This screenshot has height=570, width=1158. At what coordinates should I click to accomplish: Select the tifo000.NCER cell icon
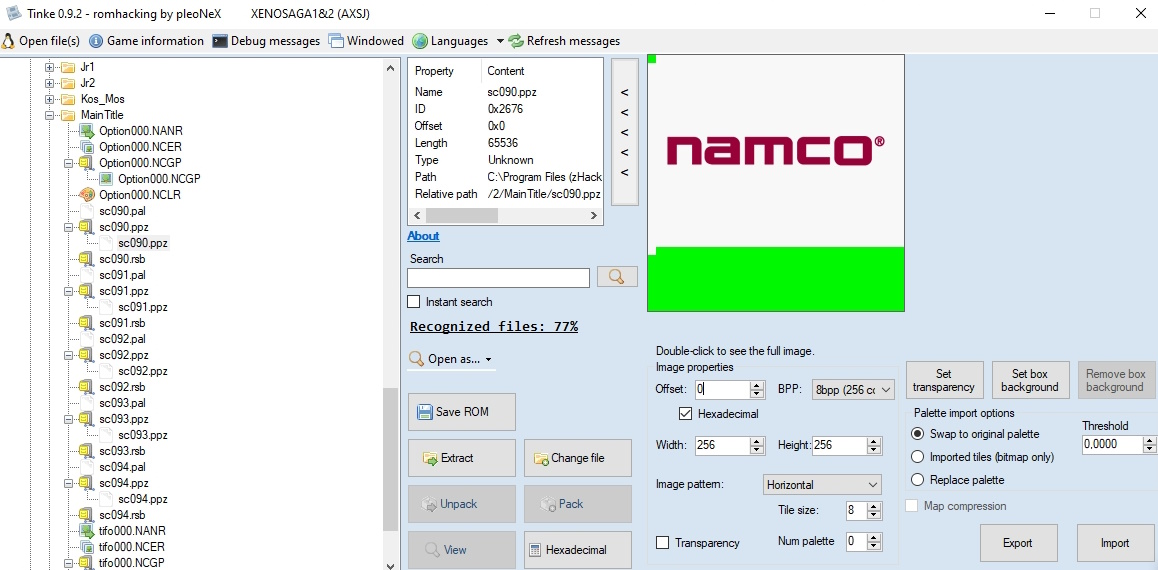point(86,547)
